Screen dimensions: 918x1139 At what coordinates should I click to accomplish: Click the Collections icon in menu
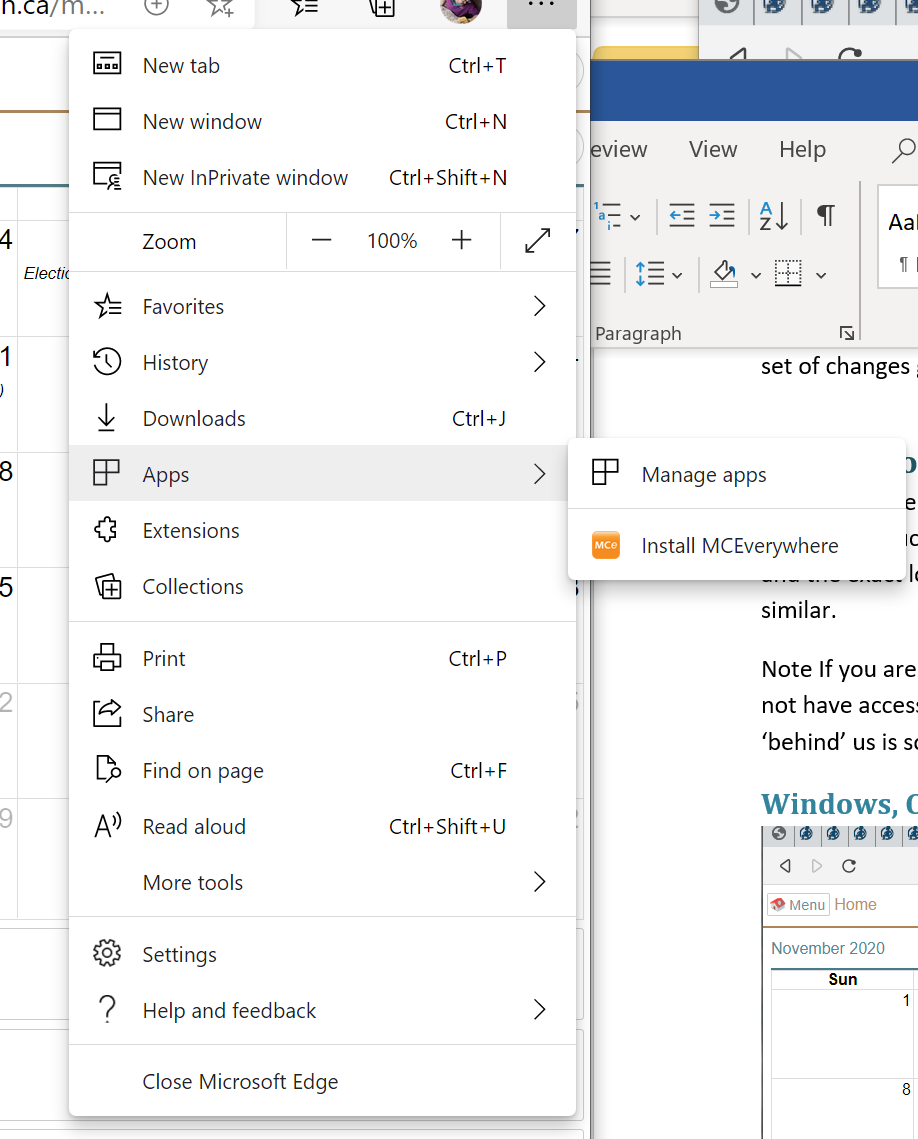click(x=108, y=585)
